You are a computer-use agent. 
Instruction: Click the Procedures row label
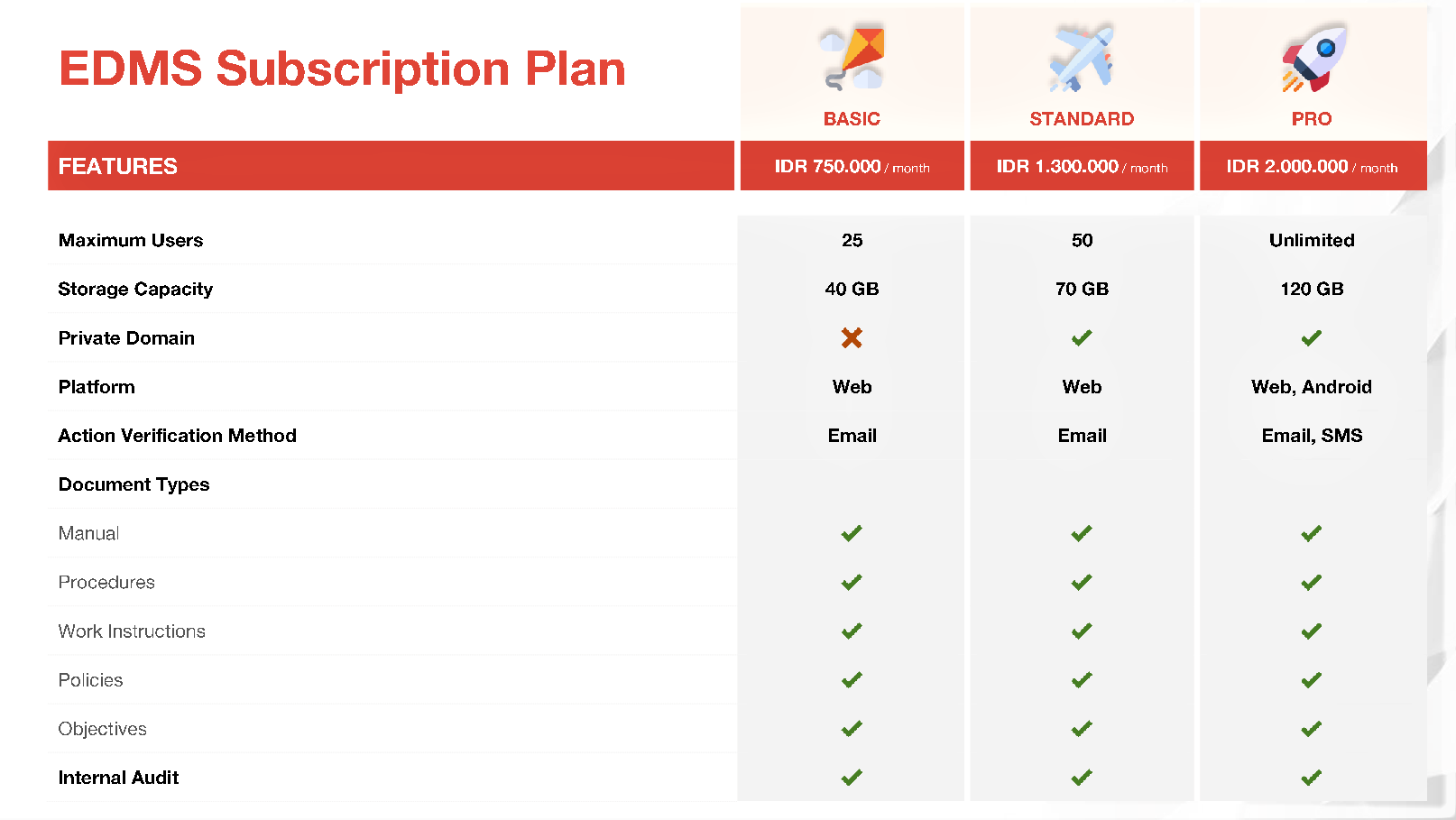pos(106,582)
